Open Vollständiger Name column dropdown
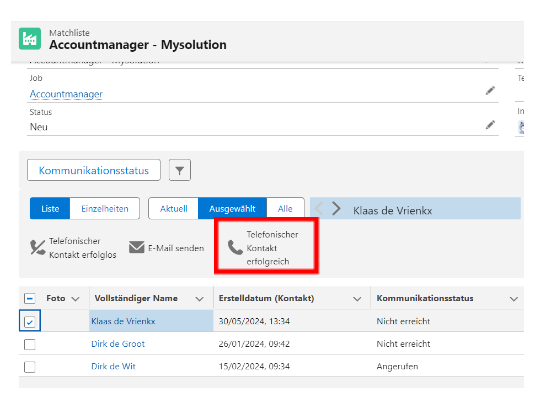 [x=199, y=299]
